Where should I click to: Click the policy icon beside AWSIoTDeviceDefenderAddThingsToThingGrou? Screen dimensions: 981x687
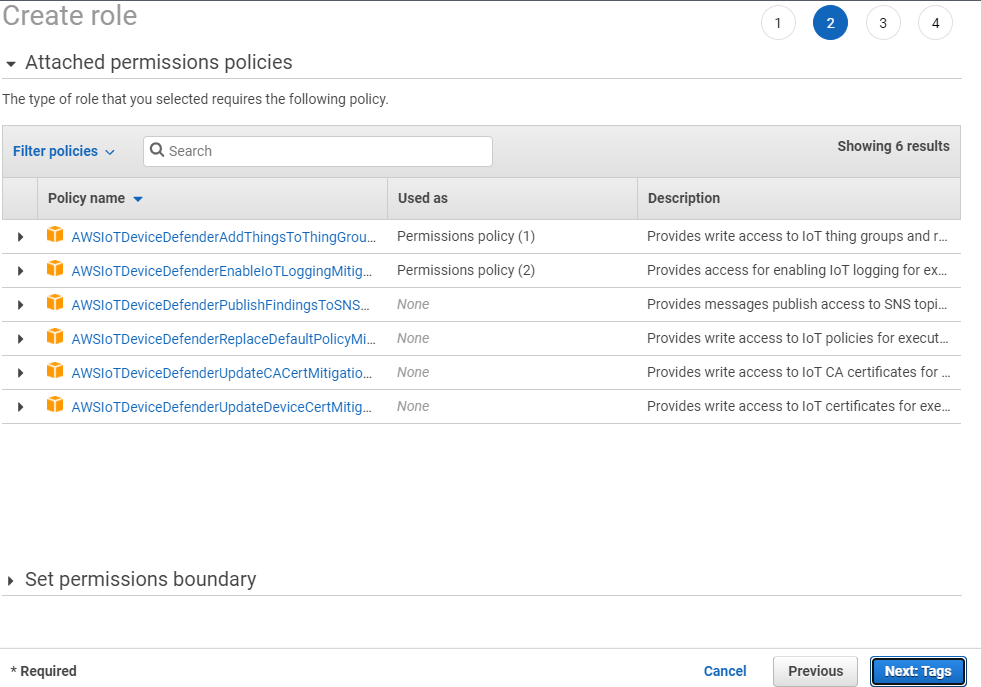55,236
